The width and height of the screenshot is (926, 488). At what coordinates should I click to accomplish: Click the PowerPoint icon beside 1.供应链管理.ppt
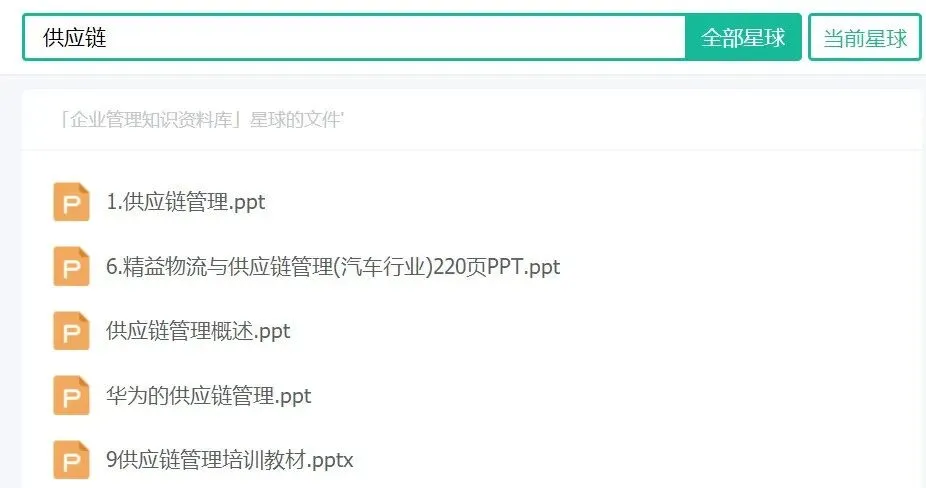71,202
